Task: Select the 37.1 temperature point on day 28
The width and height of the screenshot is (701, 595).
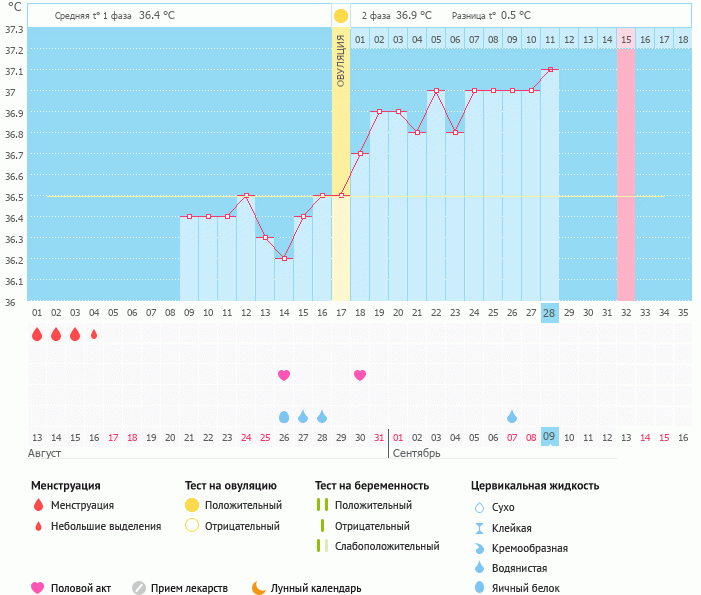Action: click(550, 69)
